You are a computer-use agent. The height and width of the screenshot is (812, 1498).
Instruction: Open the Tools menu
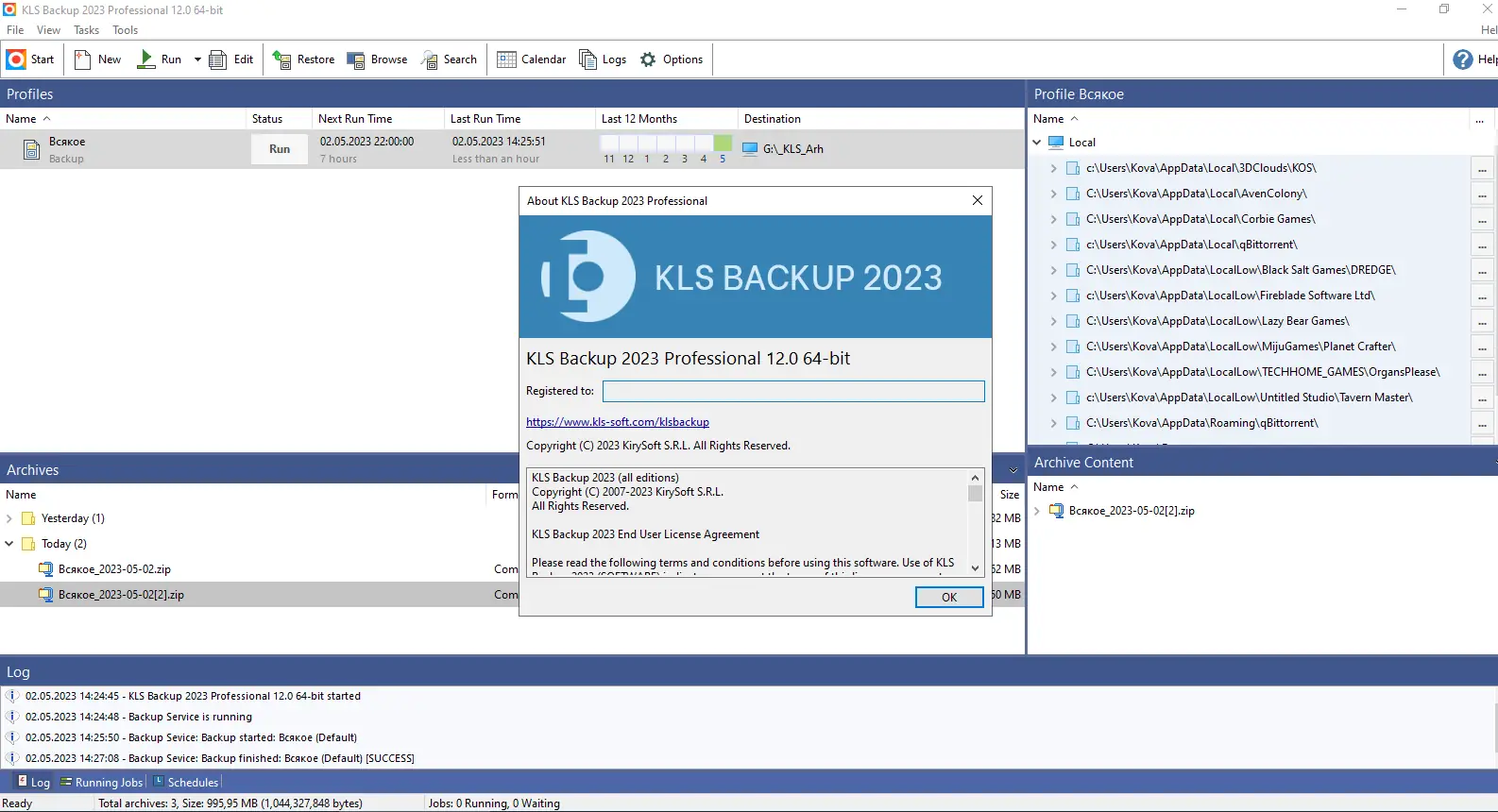tap(126, 30)
